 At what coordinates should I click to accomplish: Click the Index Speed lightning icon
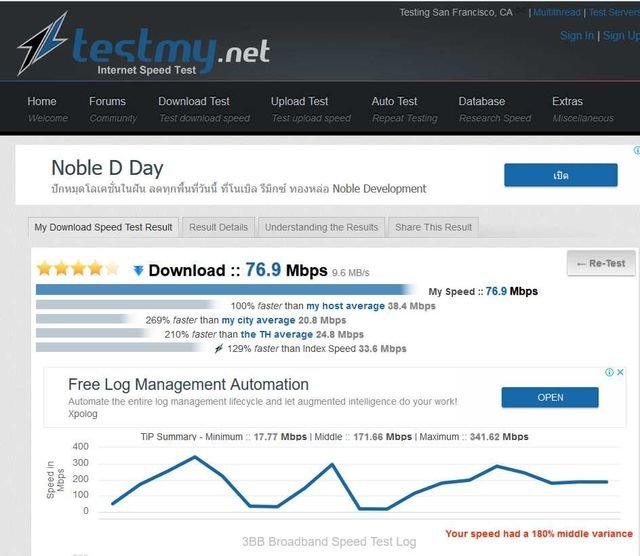pyautogui.click(x=219, y=349)
